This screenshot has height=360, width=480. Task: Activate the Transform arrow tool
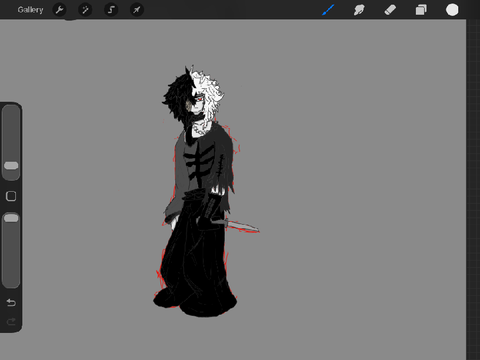137,10
